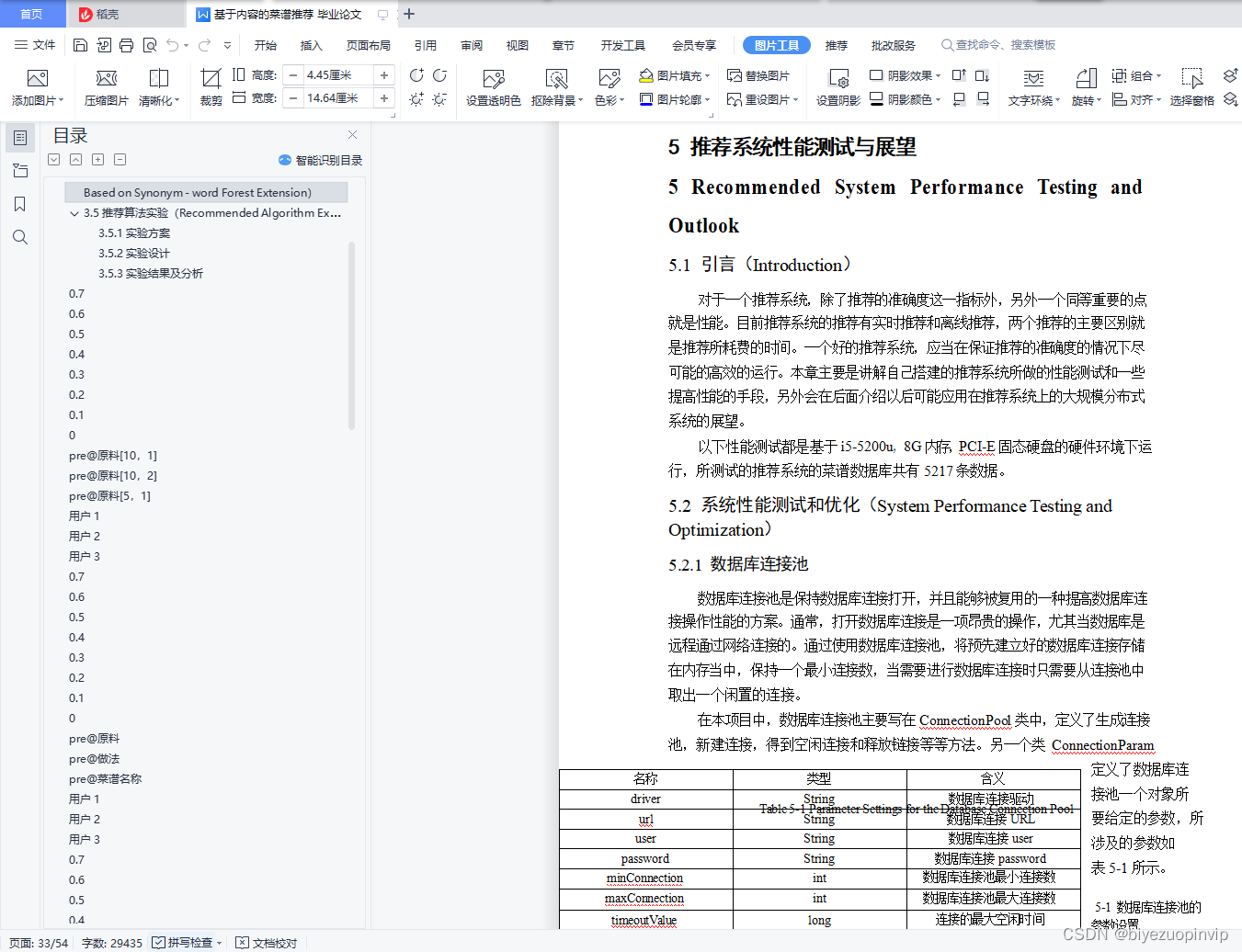
Task: Switch to 审阅 ribbon tab
Action: click(472, 45)
